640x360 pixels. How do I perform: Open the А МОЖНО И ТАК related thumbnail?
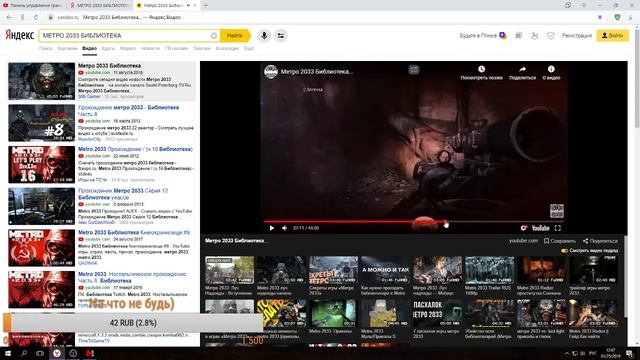[x=385, y=270]
